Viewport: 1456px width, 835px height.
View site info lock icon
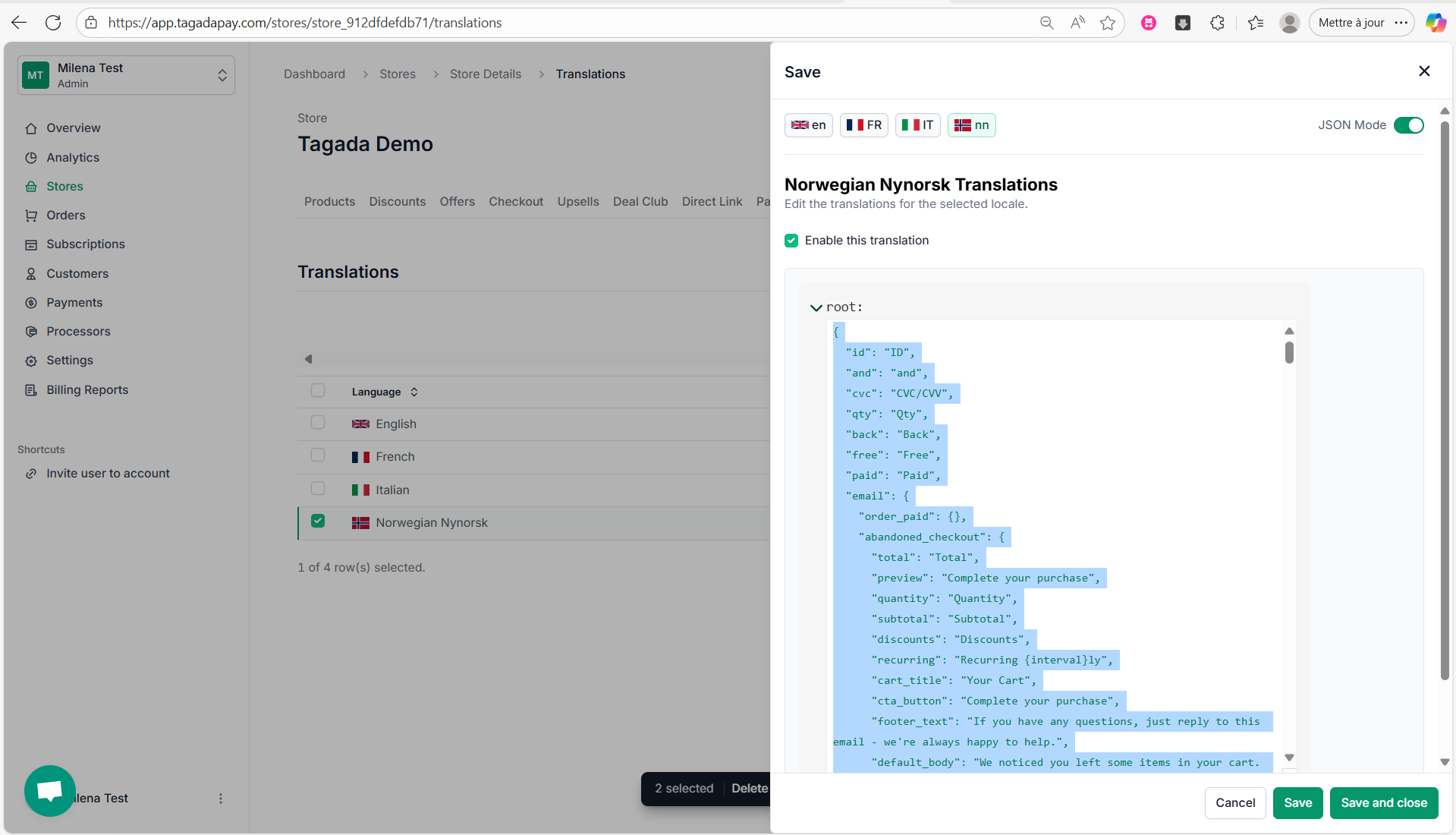(91, 23)
